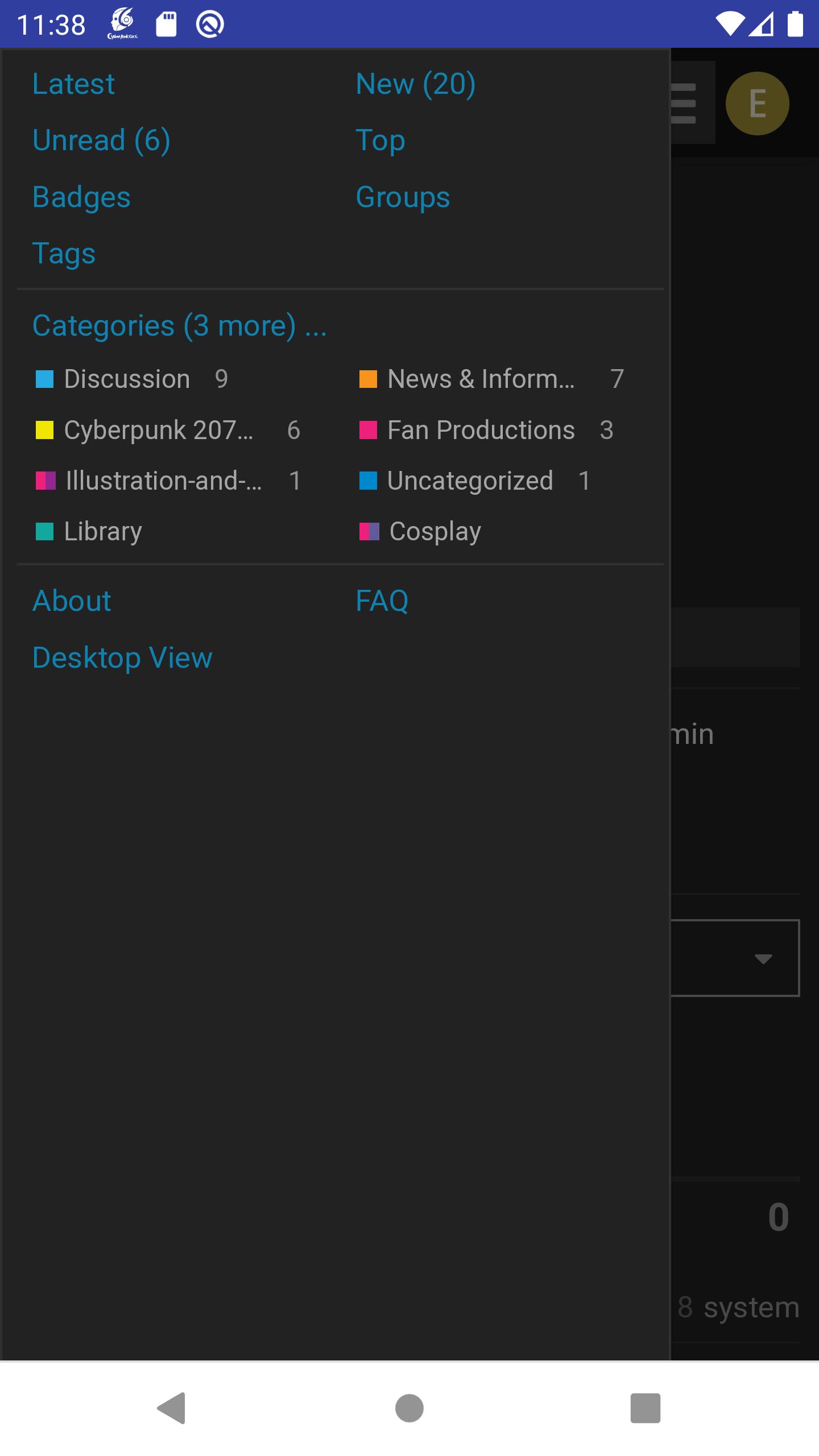Open the Latest topics link

[x=73, y=84]
